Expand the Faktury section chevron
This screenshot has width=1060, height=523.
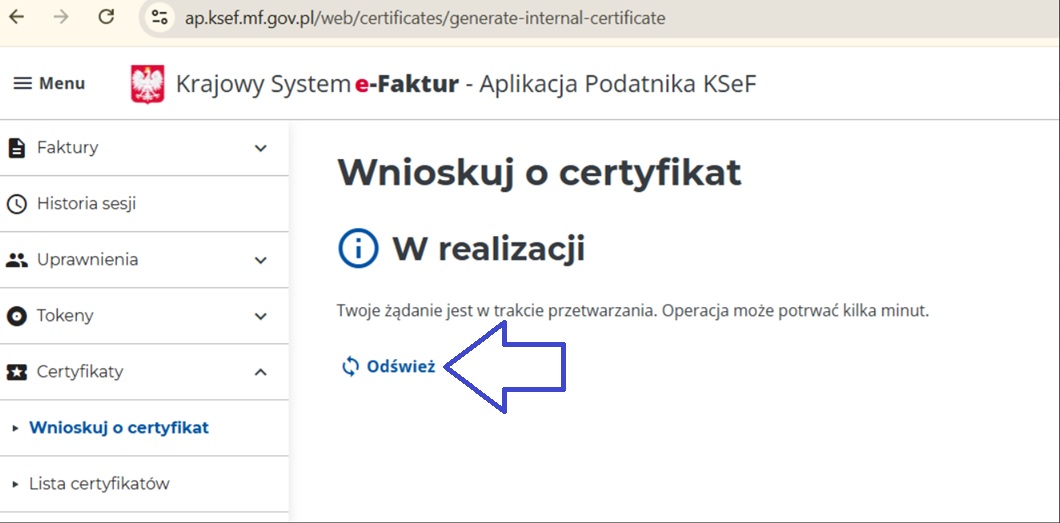(x=261, y=148)
